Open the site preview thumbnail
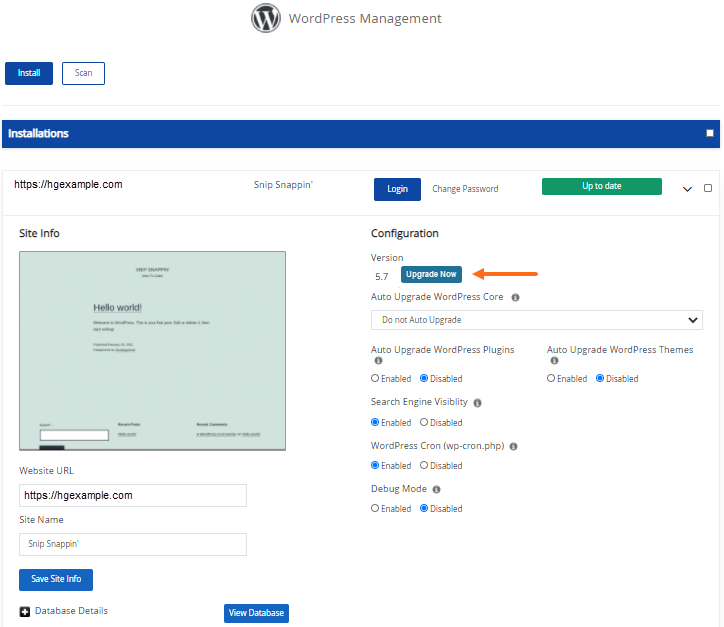The height and width of the screenshot is (627, 724). 152,351
